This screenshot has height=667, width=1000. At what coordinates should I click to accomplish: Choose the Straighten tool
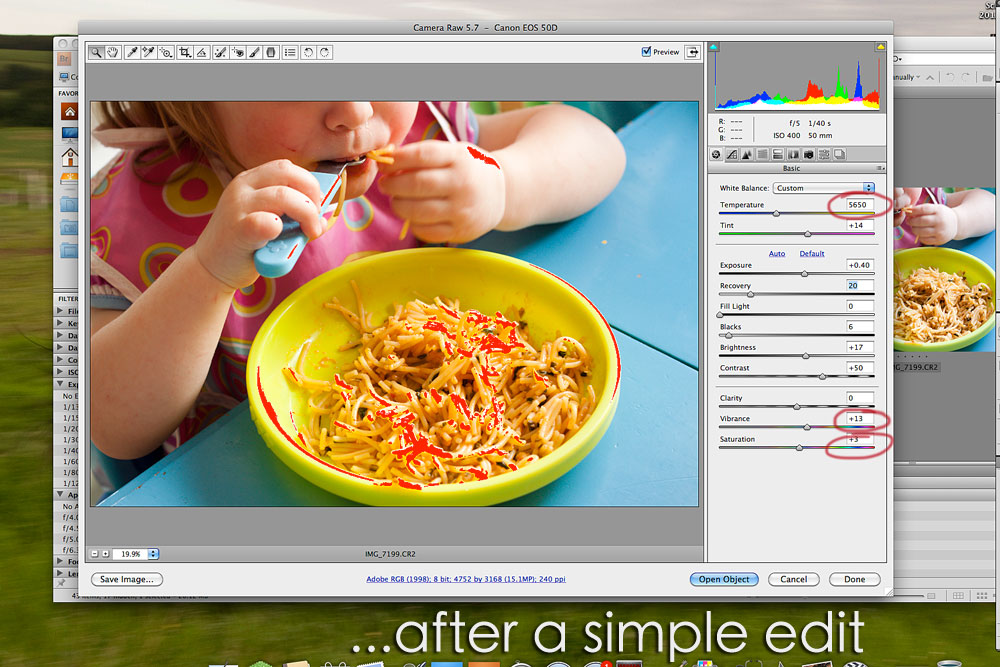[201, 52]
